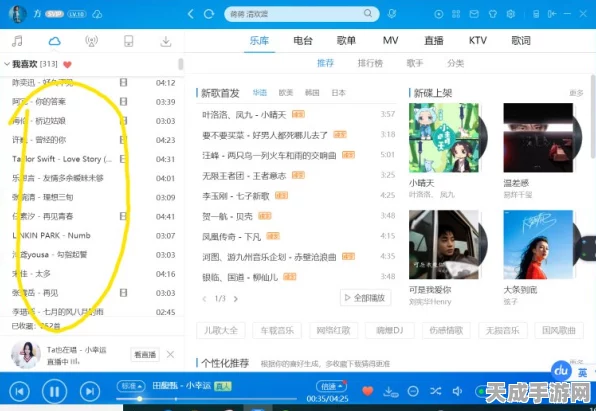Open the local music tab icon
This screenshot has width=596, height=411.
[x=17, y=41]
